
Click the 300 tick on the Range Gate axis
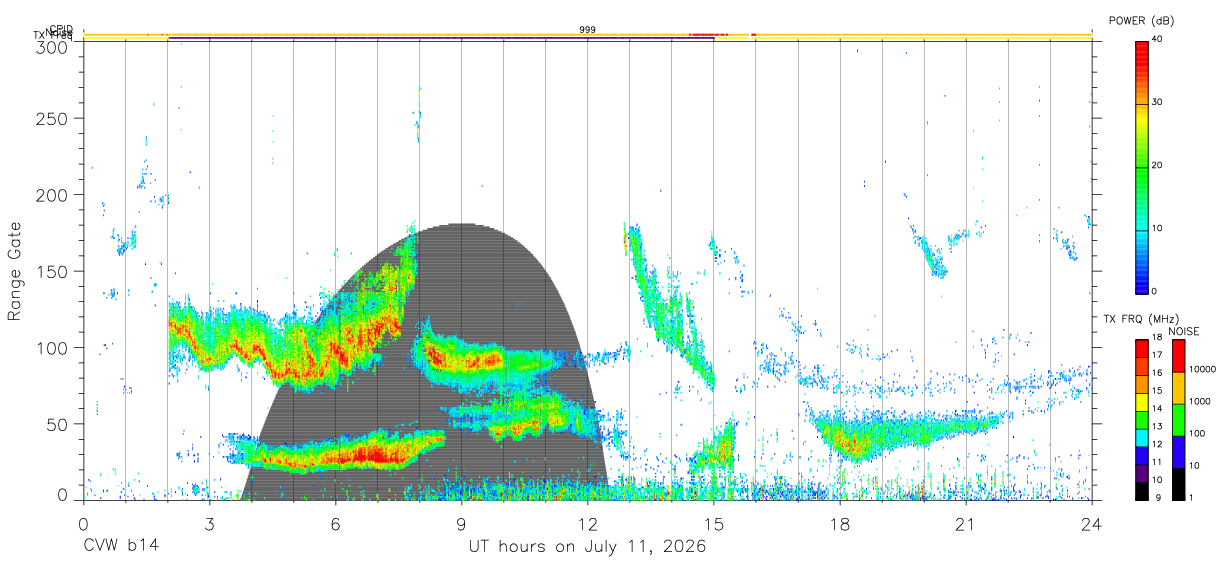pos(54,46)
